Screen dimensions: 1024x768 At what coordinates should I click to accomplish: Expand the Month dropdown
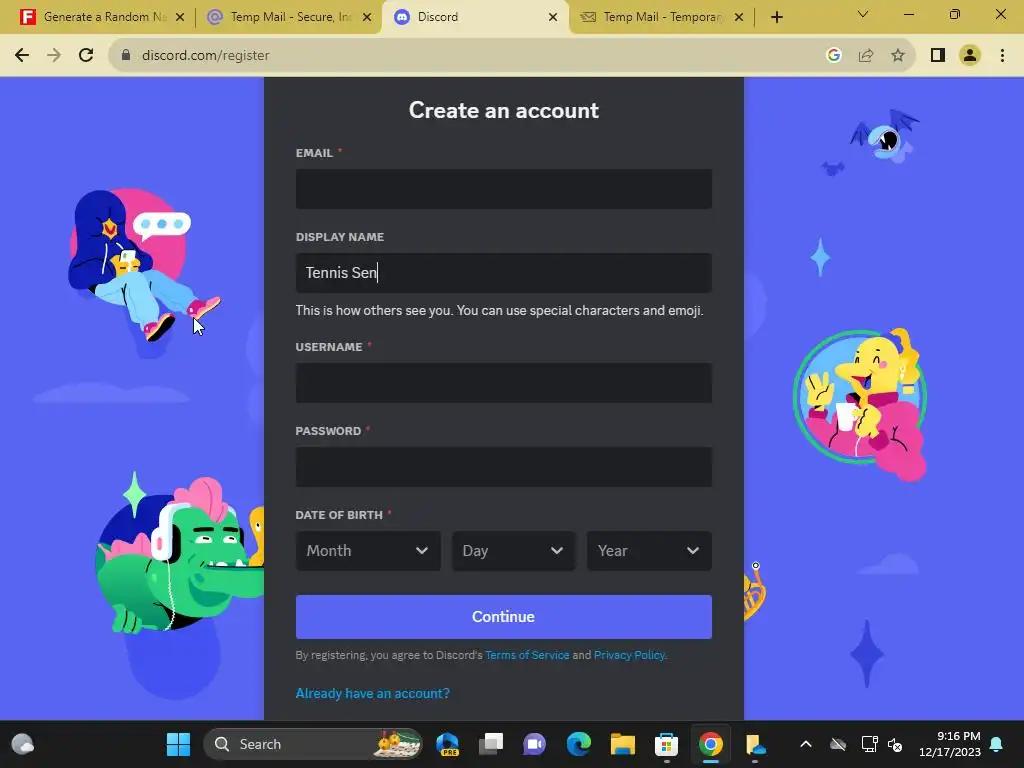[x=368, y=551]
